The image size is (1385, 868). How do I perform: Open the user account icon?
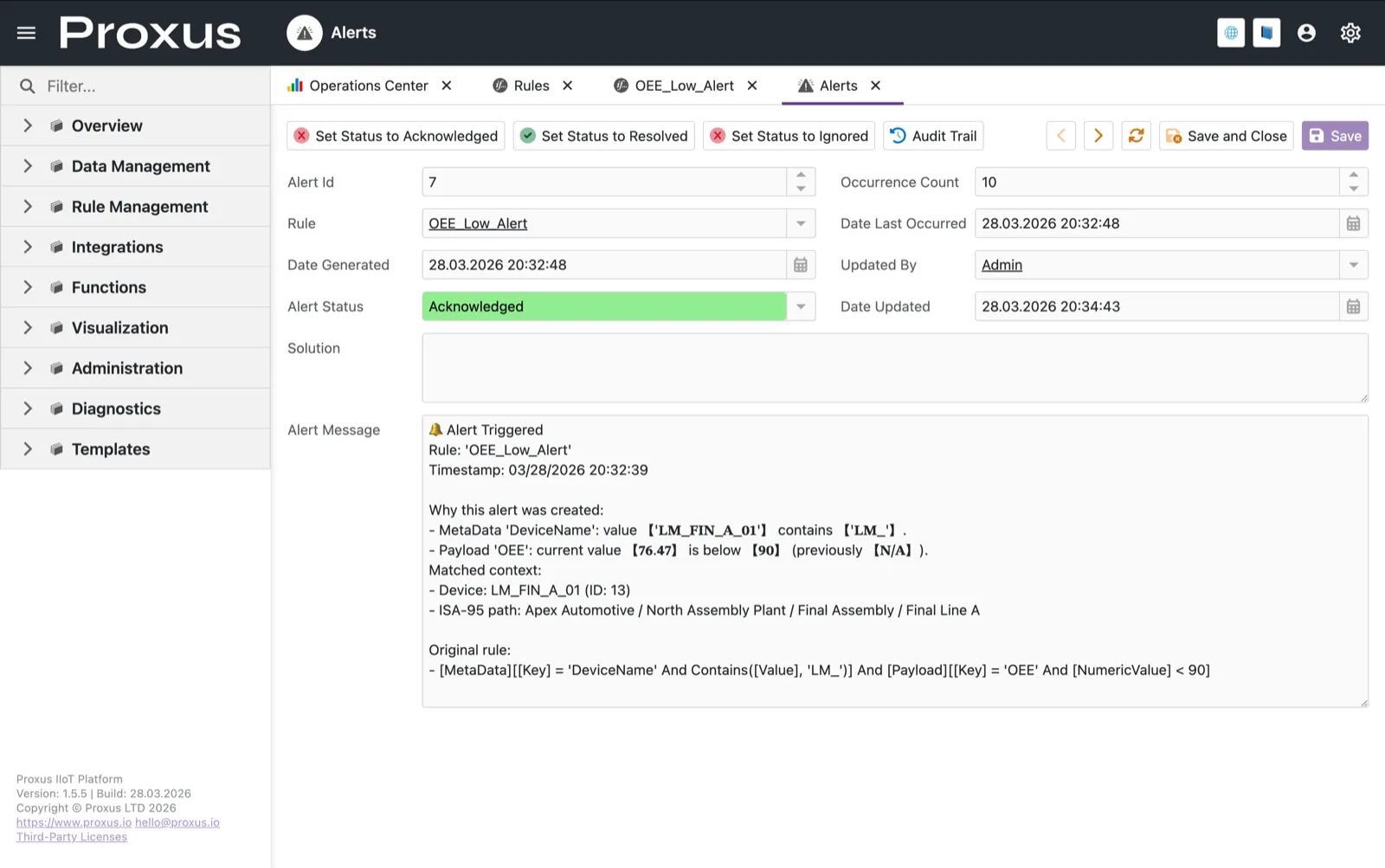[x=1306, y=33]
